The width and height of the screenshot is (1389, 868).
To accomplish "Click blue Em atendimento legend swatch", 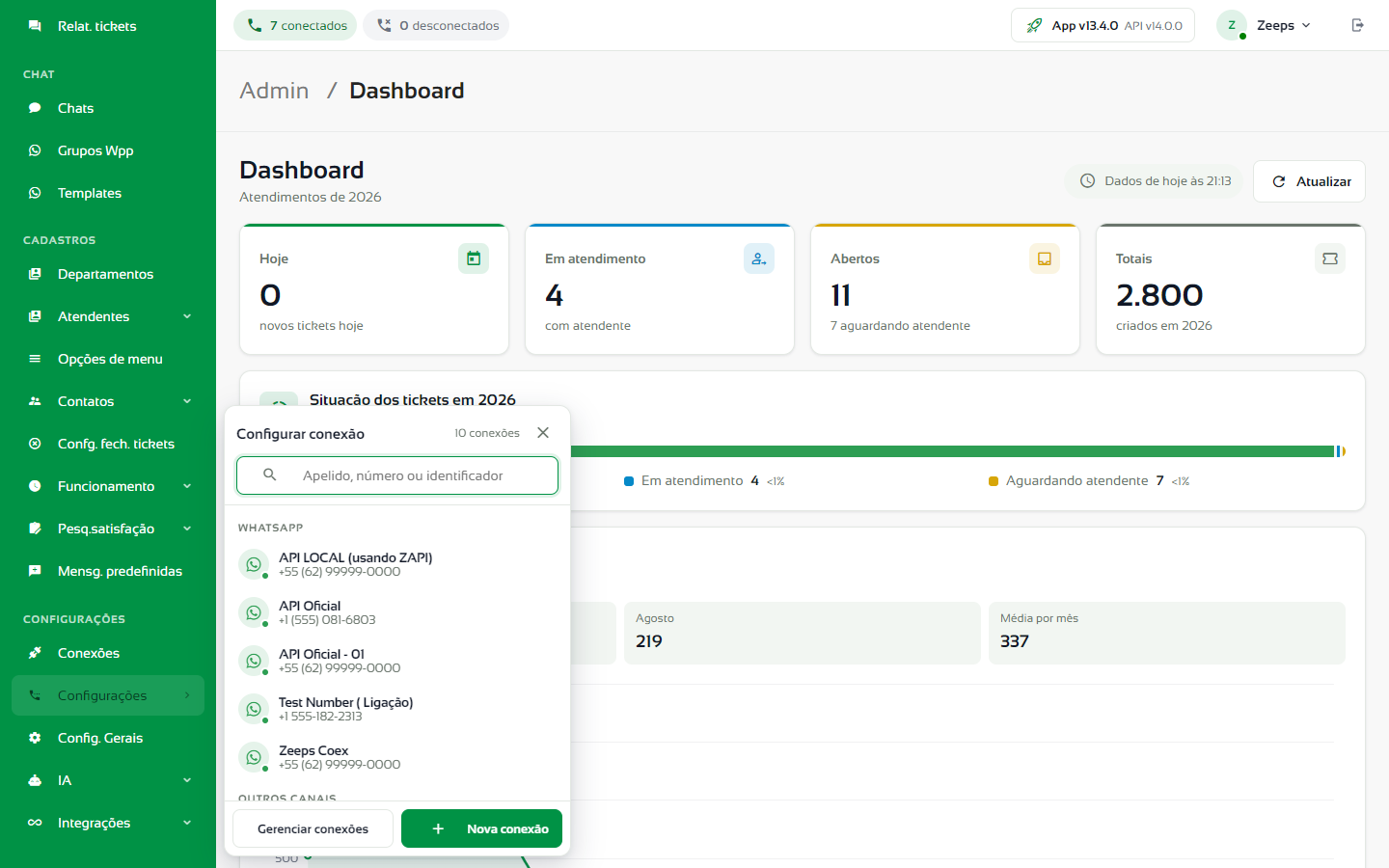I will tap(629, 481).
